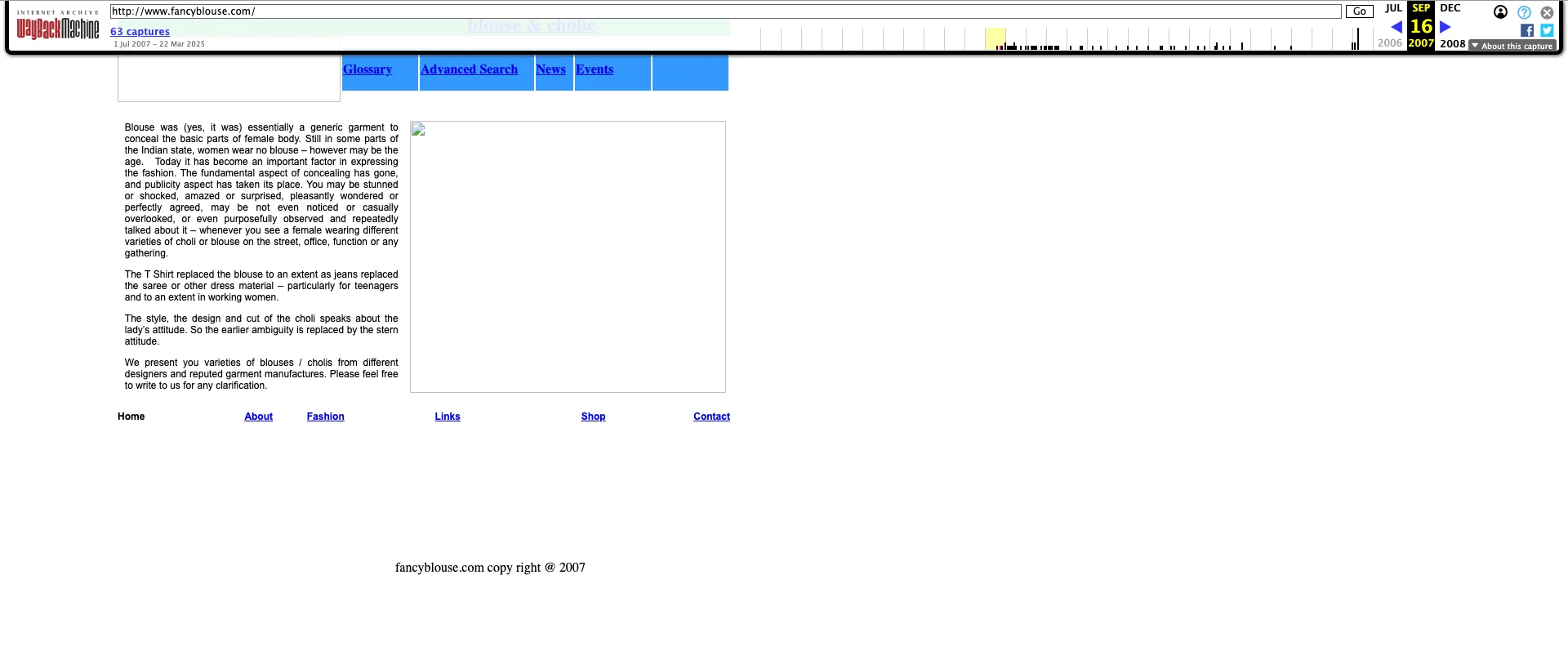1568x655 pixels.
Task: Share capture on Facebook
Action: pyautogui.click(x=1526, y=30)
